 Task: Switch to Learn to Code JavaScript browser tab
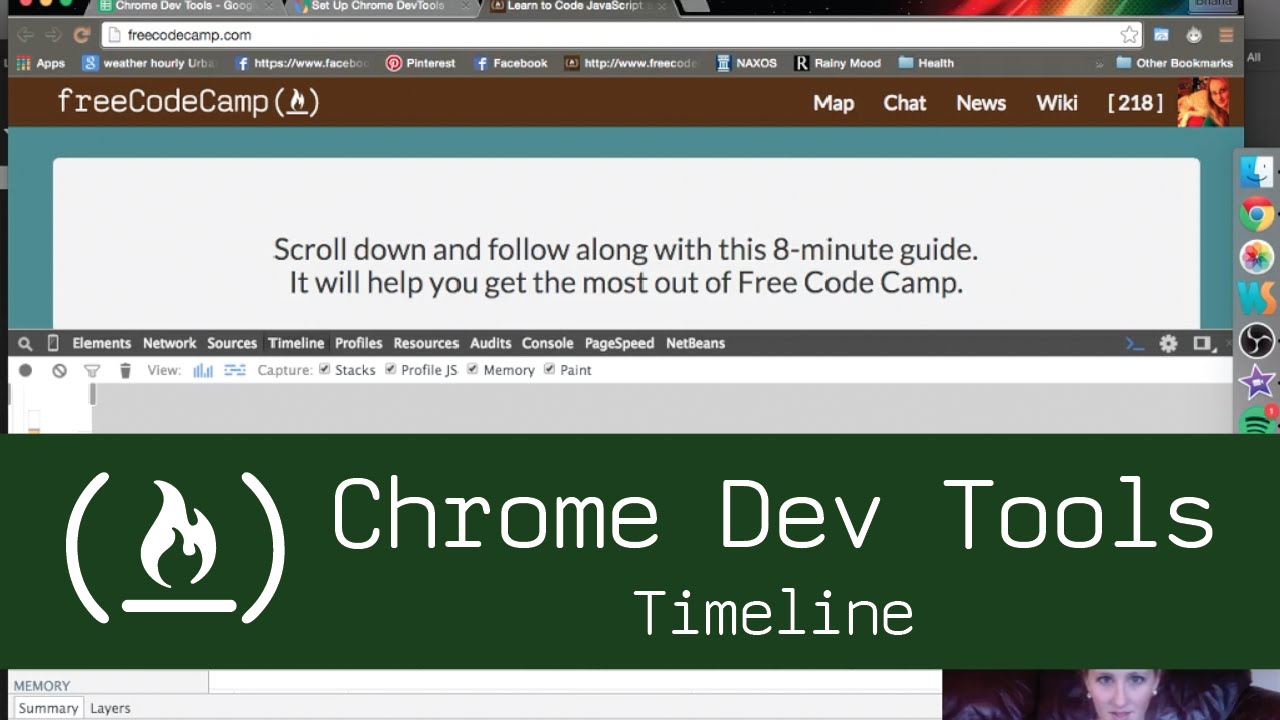pos(580,6)
